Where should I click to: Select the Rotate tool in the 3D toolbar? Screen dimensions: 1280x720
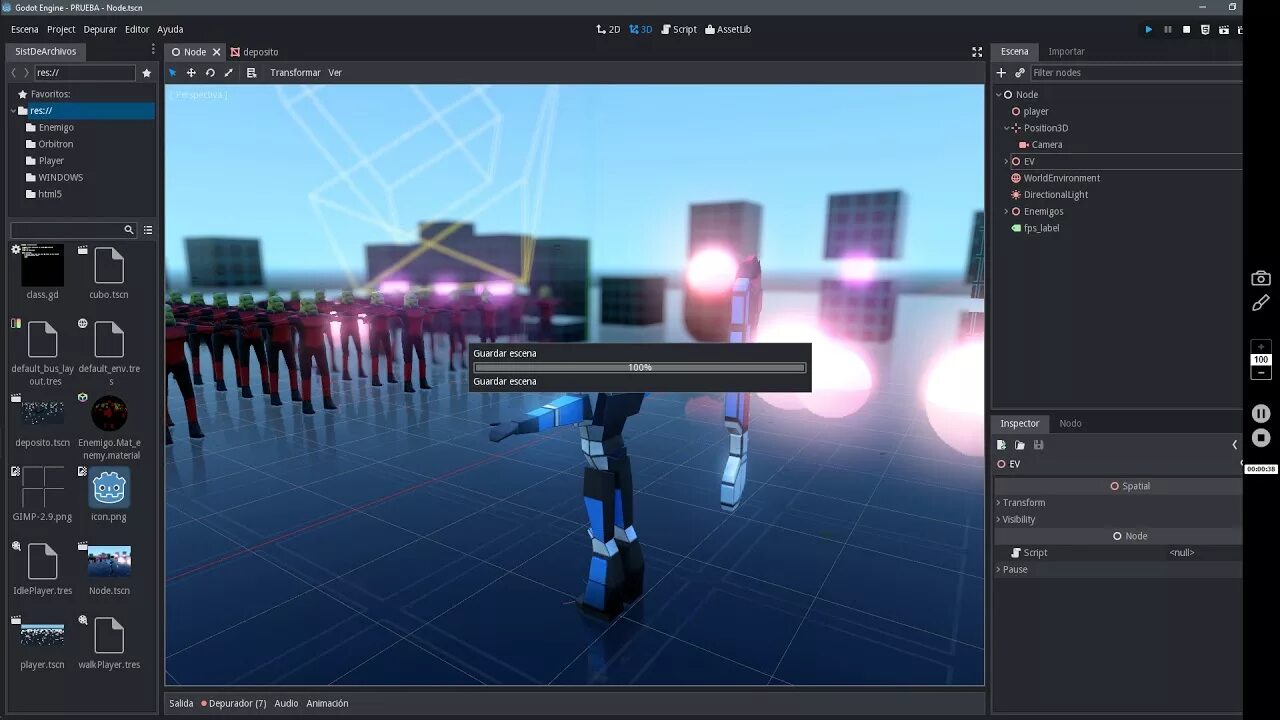click(x=209, y=72)
